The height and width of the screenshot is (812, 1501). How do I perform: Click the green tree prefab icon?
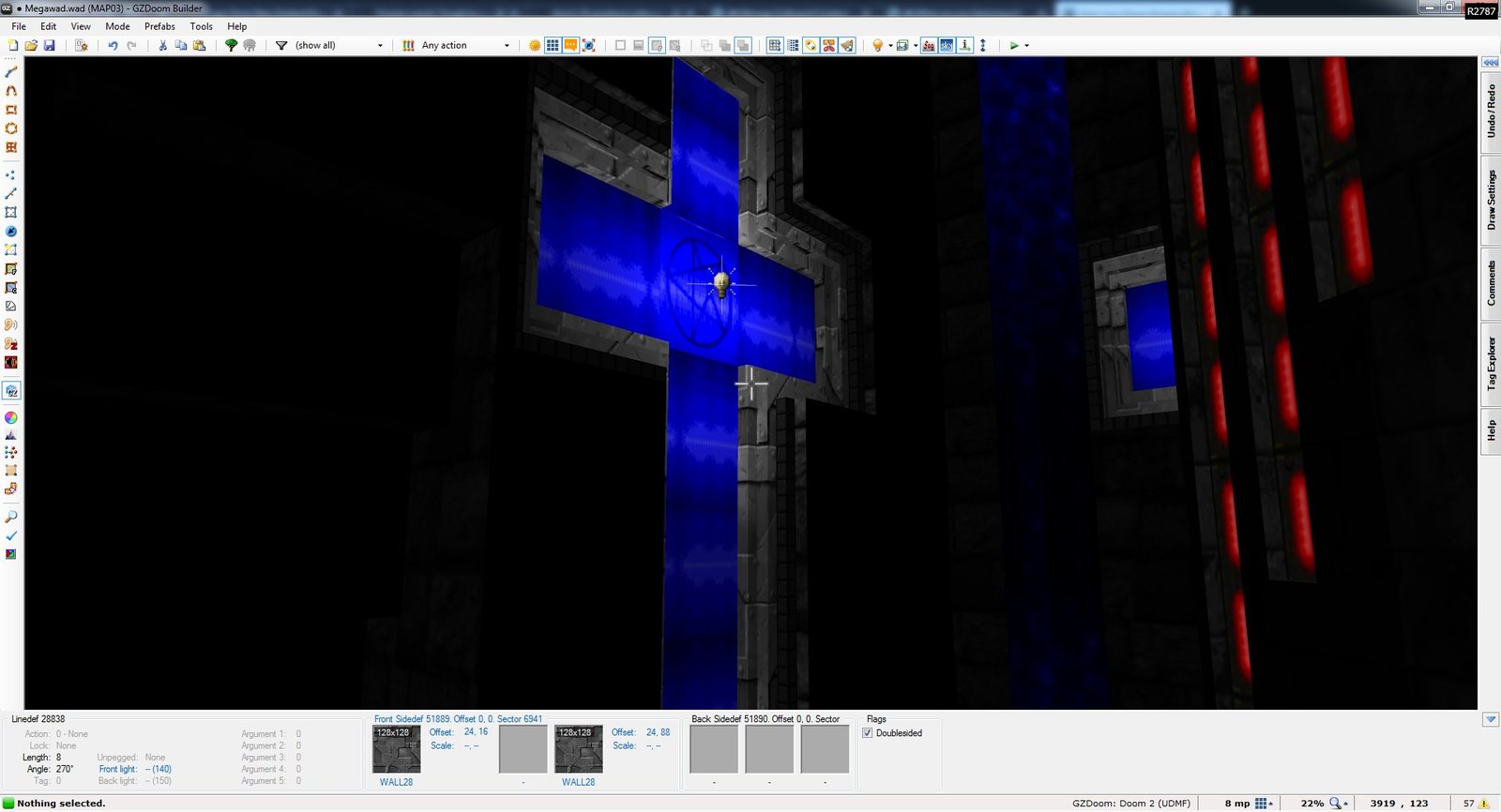(x=231, y=45)
